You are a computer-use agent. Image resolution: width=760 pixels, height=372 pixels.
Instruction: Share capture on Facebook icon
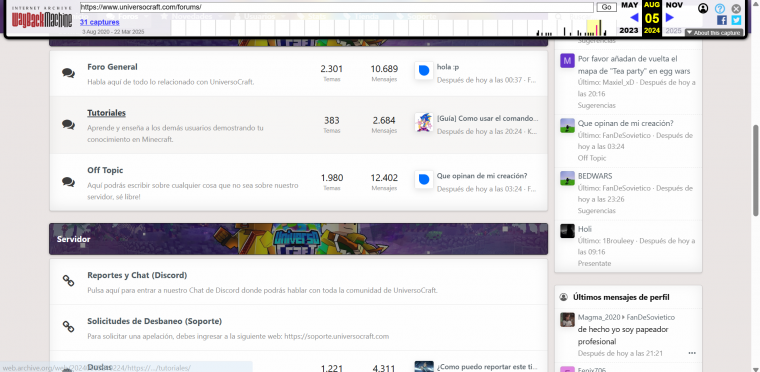[722, 20]
